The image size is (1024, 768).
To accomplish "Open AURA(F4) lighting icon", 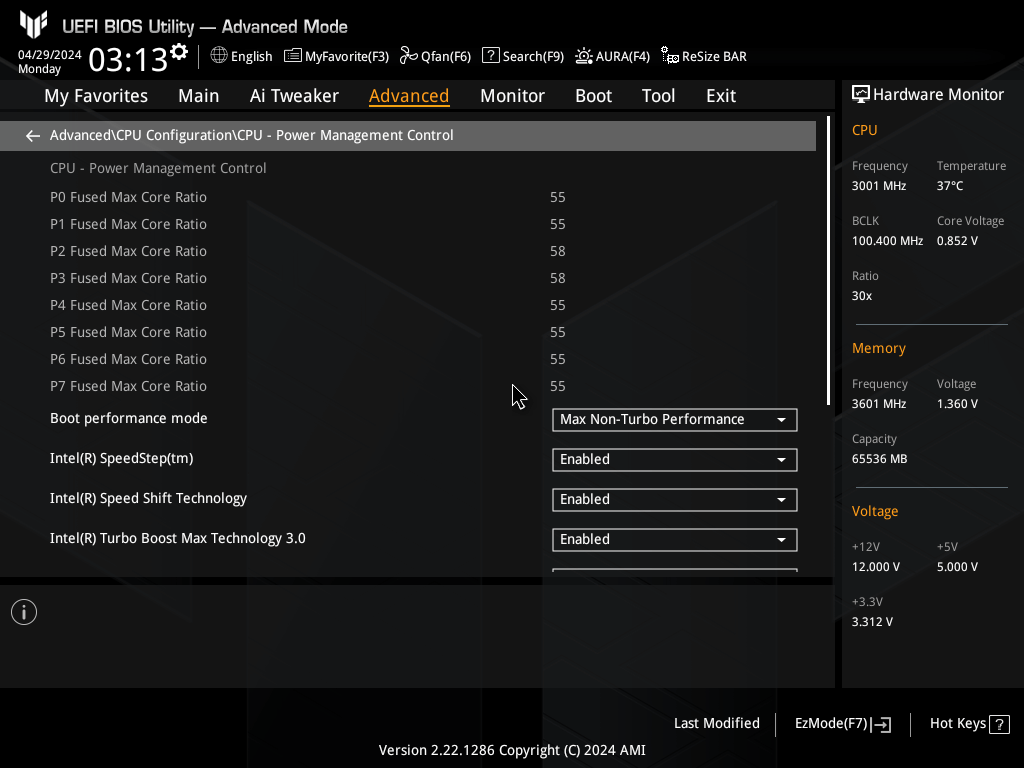I will point(584,56).
